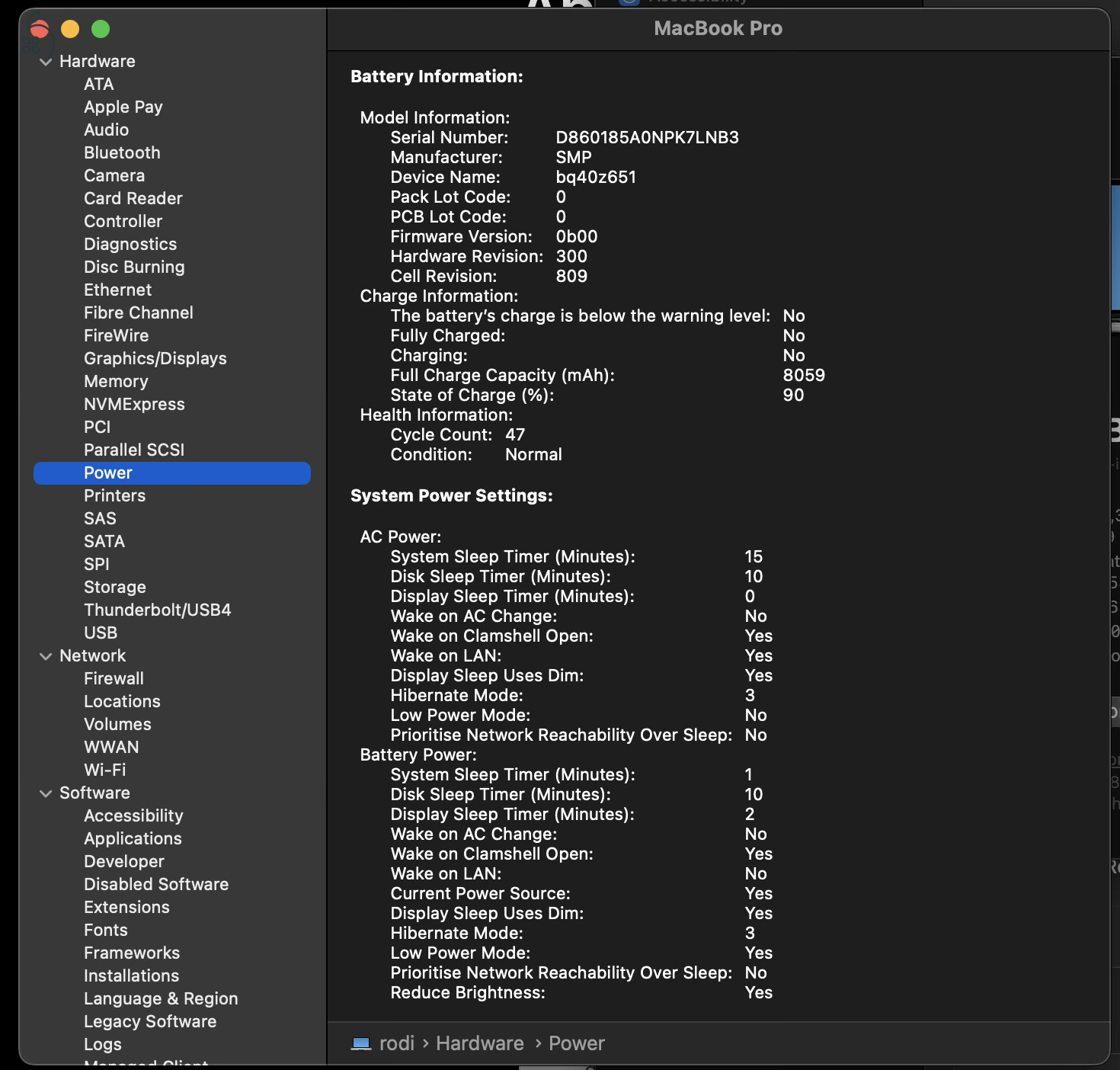Click the Condition value Normal
1120x1070 pixels.
tap(533, 454)
